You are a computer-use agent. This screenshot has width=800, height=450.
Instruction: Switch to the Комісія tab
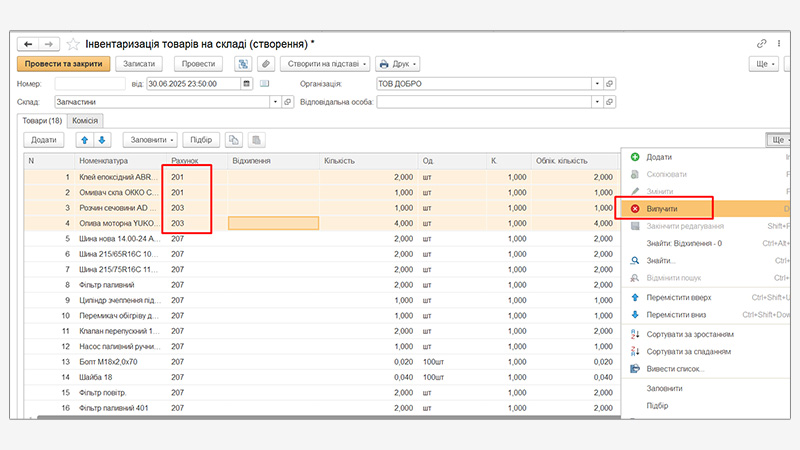click(x=85, y=121)
